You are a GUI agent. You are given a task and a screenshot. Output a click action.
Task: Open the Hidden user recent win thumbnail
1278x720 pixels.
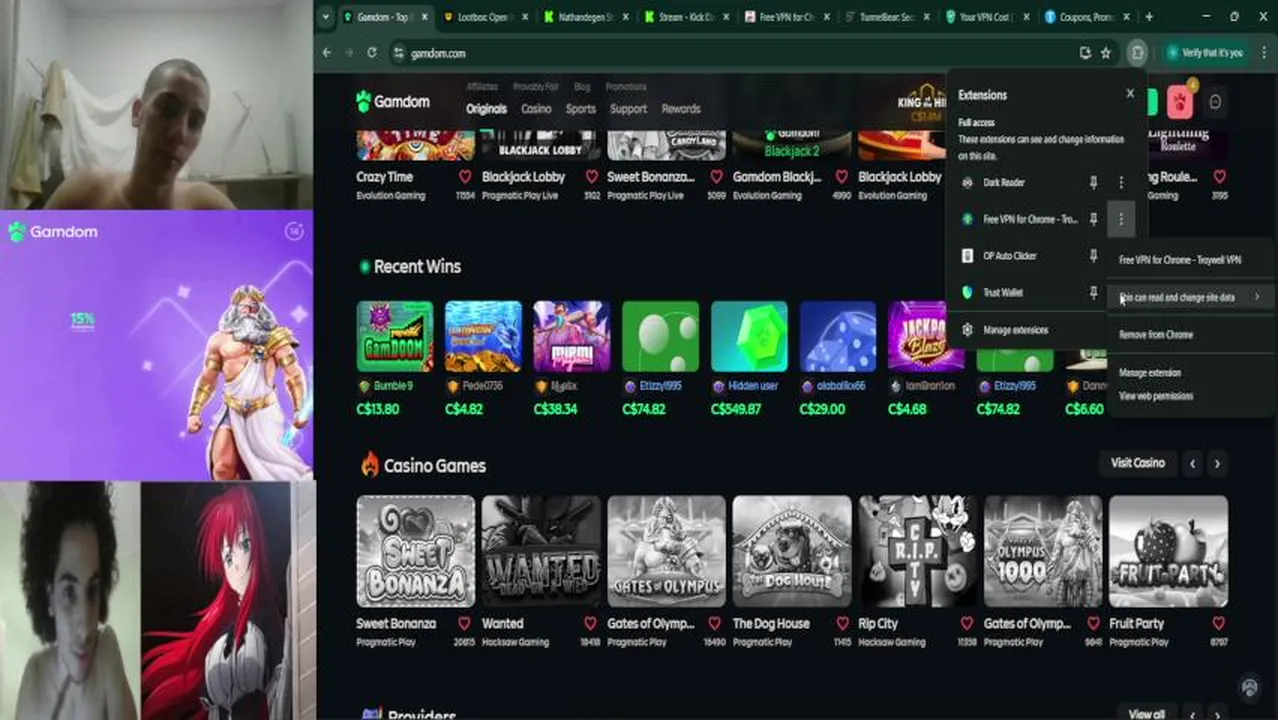[749, 336]
